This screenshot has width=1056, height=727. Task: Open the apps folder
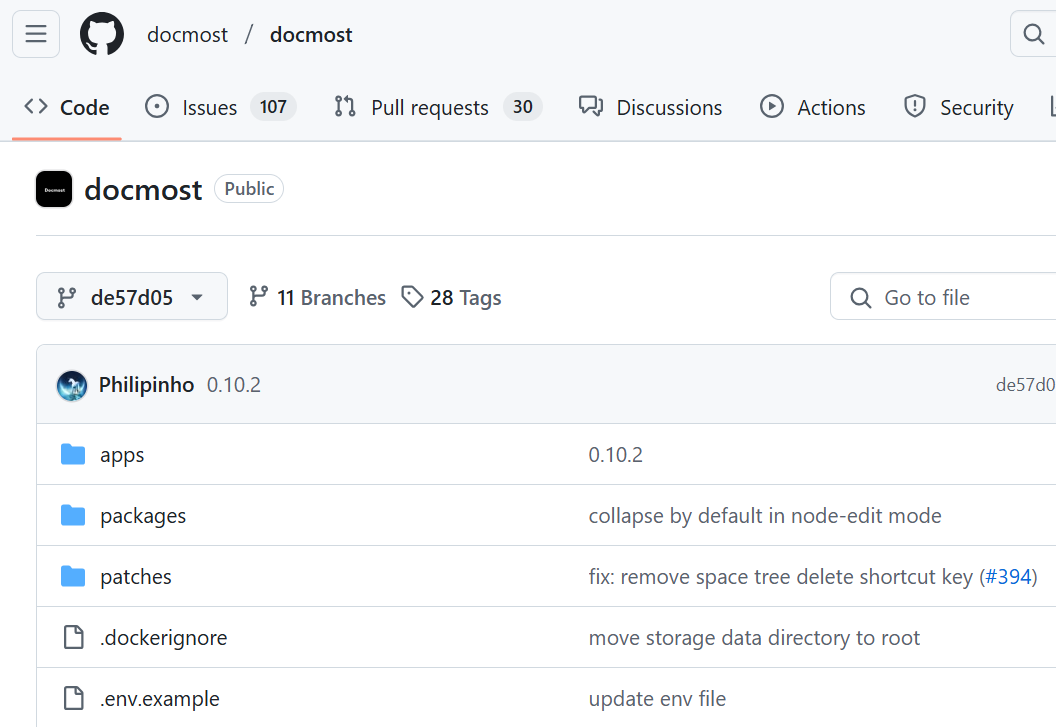pos(122,454)
